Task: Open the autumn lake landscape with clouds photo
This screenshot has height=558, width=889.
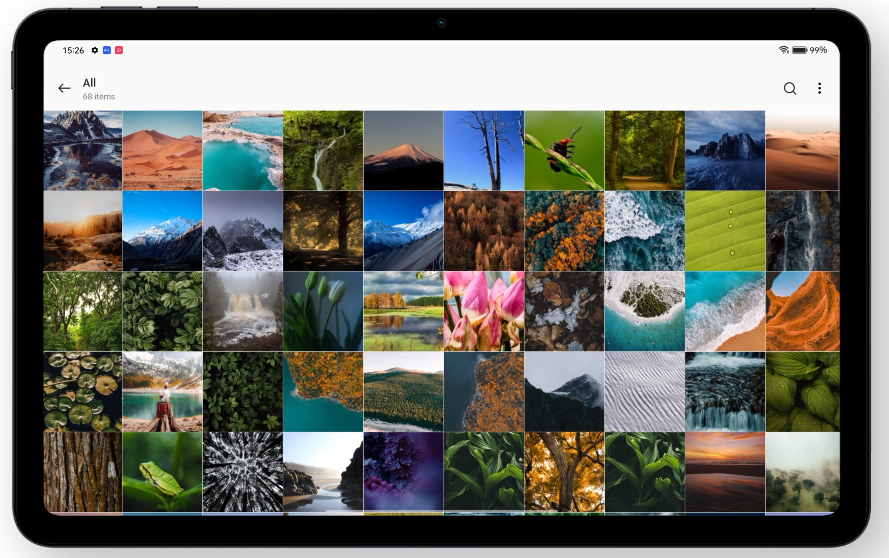Action: point(404,311)
